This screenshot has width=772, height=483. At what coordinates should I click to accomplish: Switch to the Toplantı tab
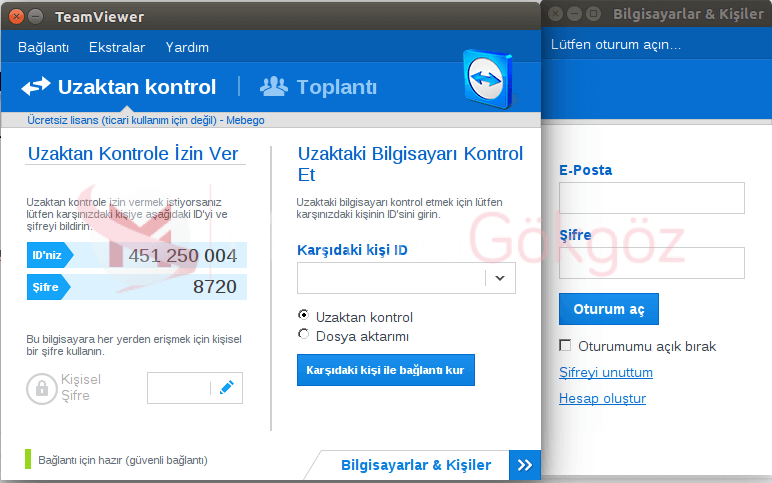click(318, 87)
